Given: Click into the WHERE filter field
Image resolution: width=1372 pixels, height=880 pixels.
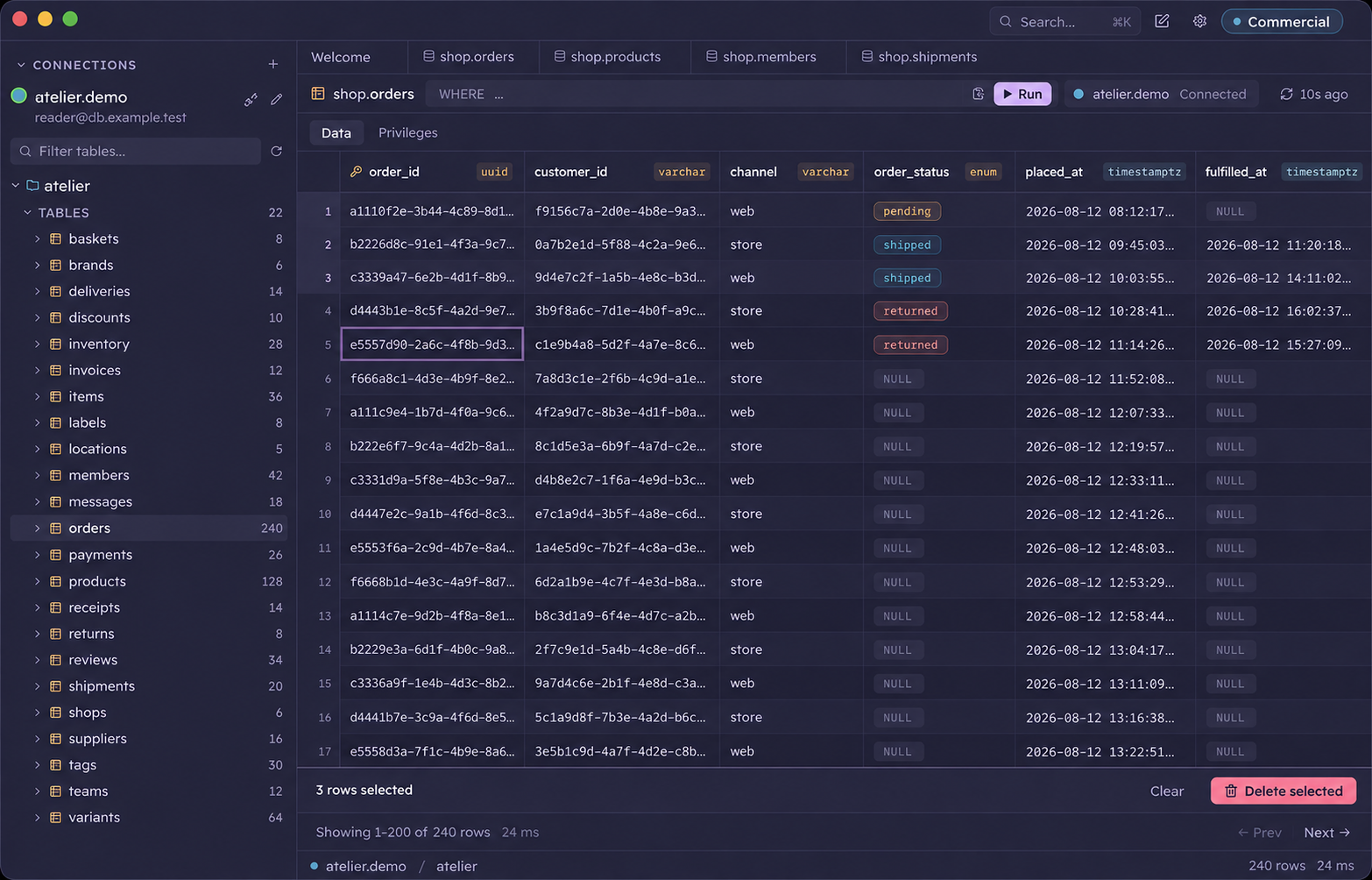Looking at the screenshot, I should (697, 94).
